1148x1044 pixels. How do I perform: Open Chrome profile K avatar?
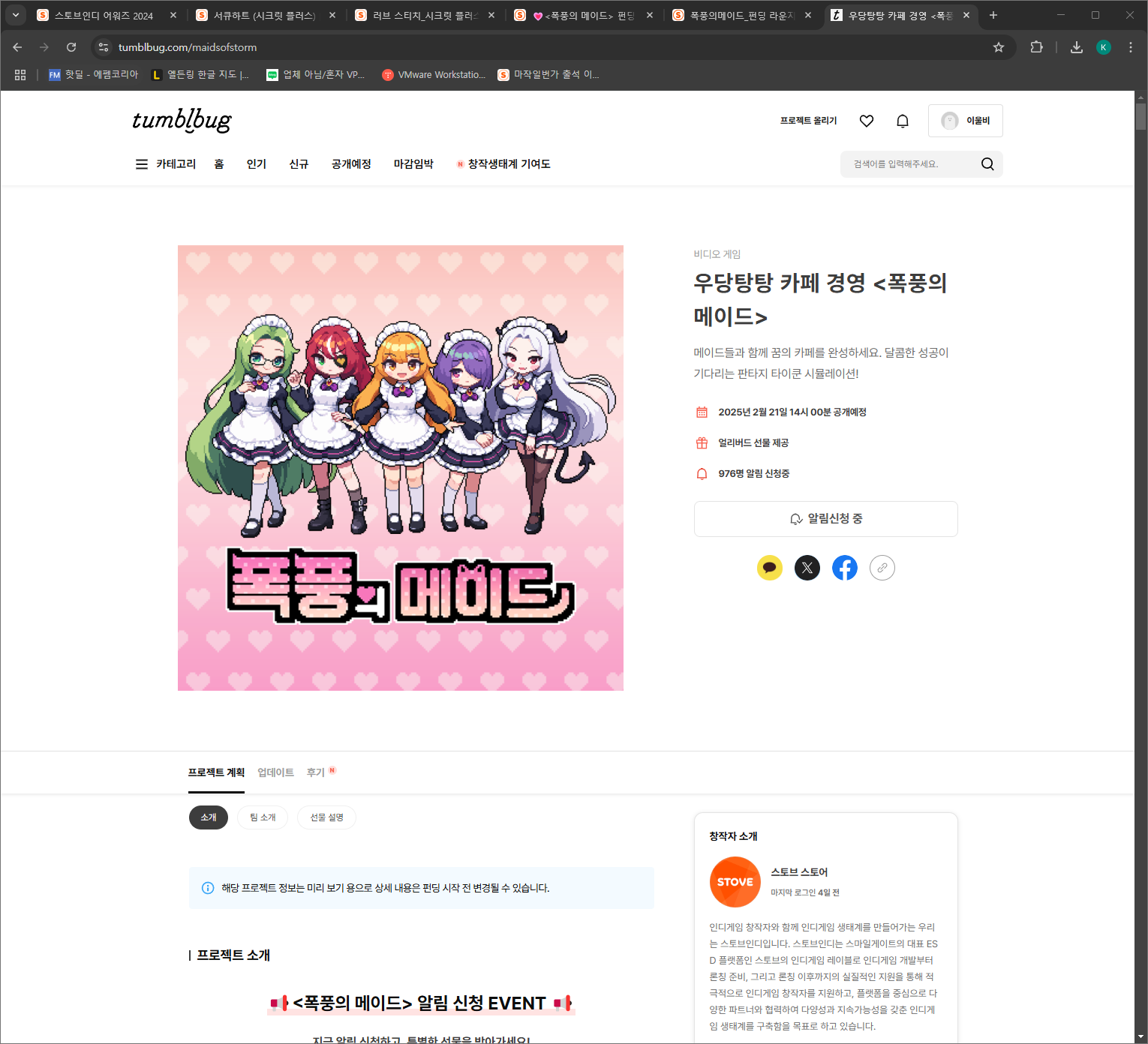[1104, 47]
